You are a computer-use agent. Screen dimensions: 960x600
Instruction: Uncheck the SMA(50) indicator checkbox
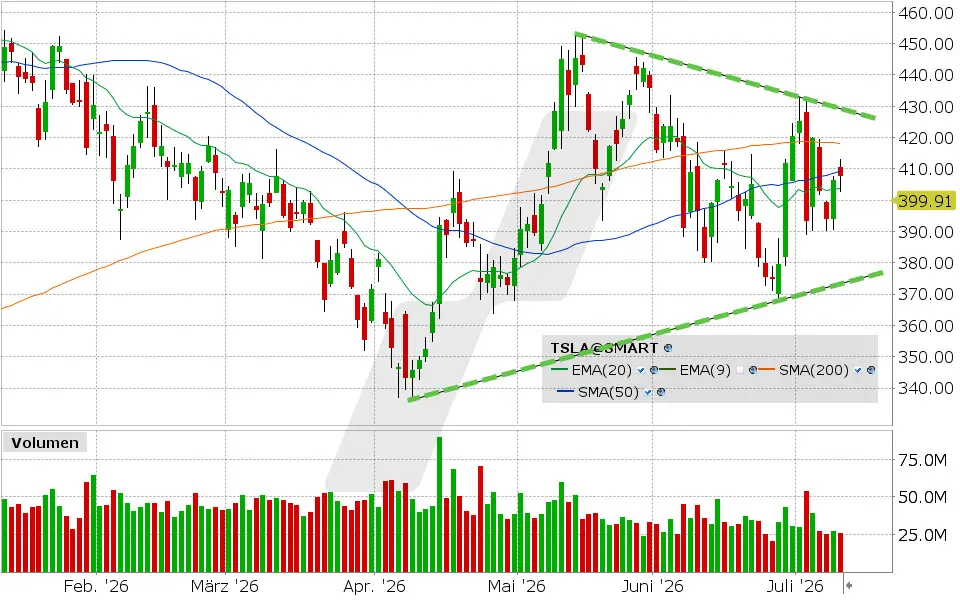648,392
